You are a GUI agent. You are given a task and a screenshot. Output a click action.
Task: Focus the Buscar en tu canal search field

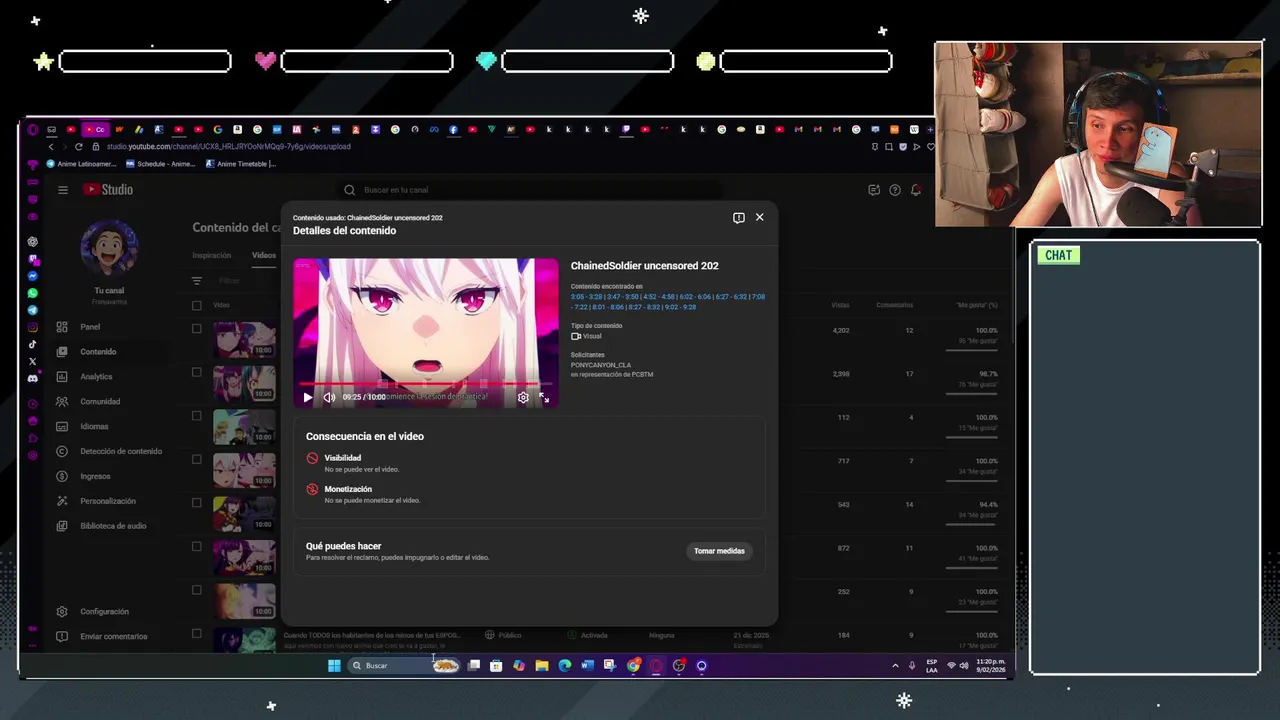pyautogui.click(x=530, y=190)
